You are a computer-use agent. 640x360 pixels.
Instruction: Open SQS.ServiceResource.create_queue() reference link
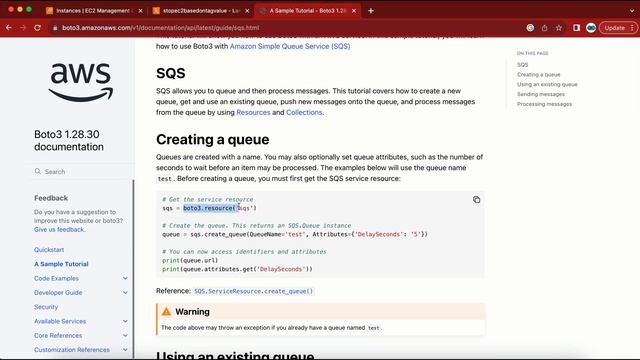pyautogui.click(x=253, y=291)
